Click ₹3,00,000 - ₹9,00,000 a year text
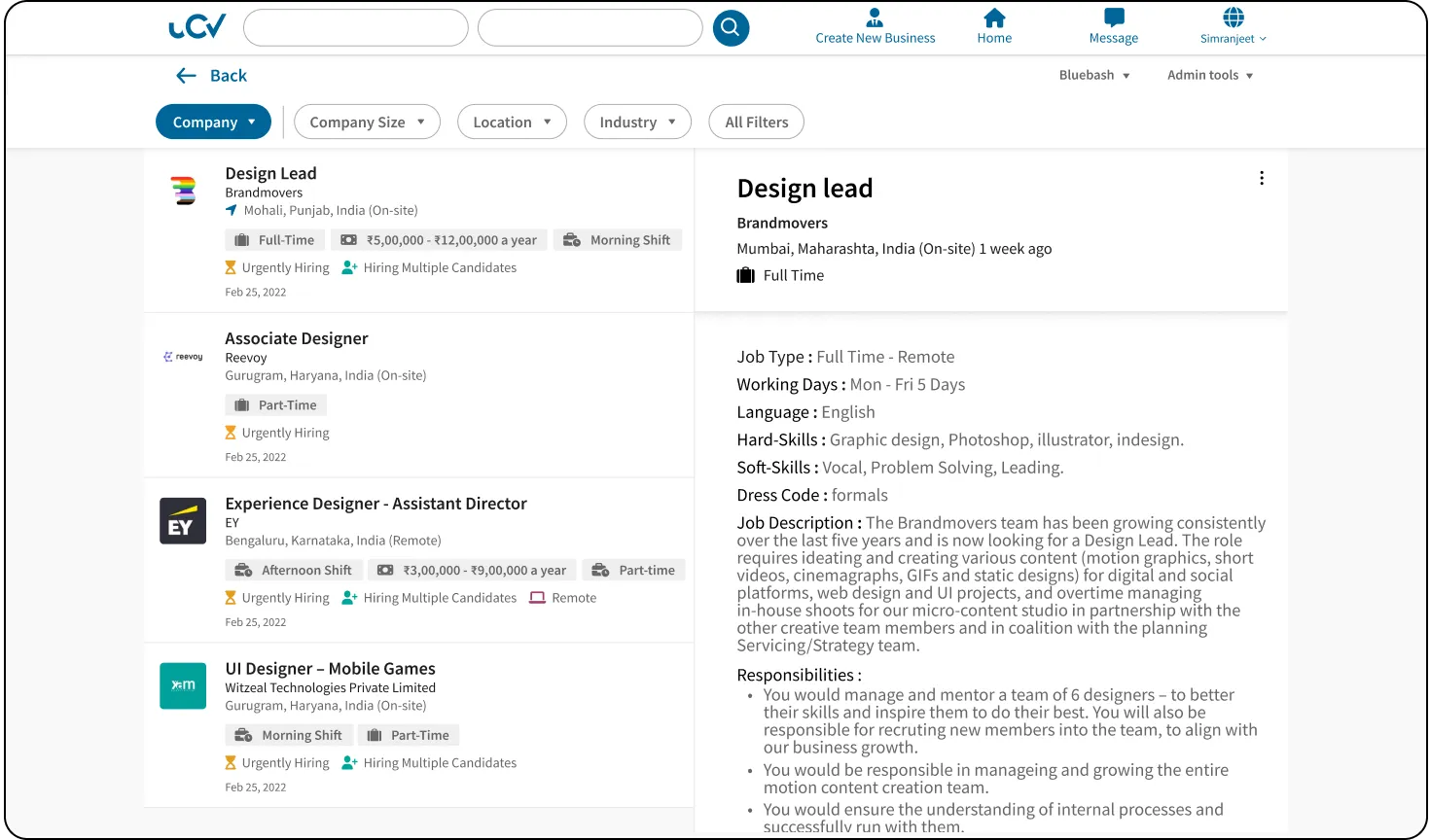Screen dimensions: 1430x840 pyautogui.click(x=484, y=571)
